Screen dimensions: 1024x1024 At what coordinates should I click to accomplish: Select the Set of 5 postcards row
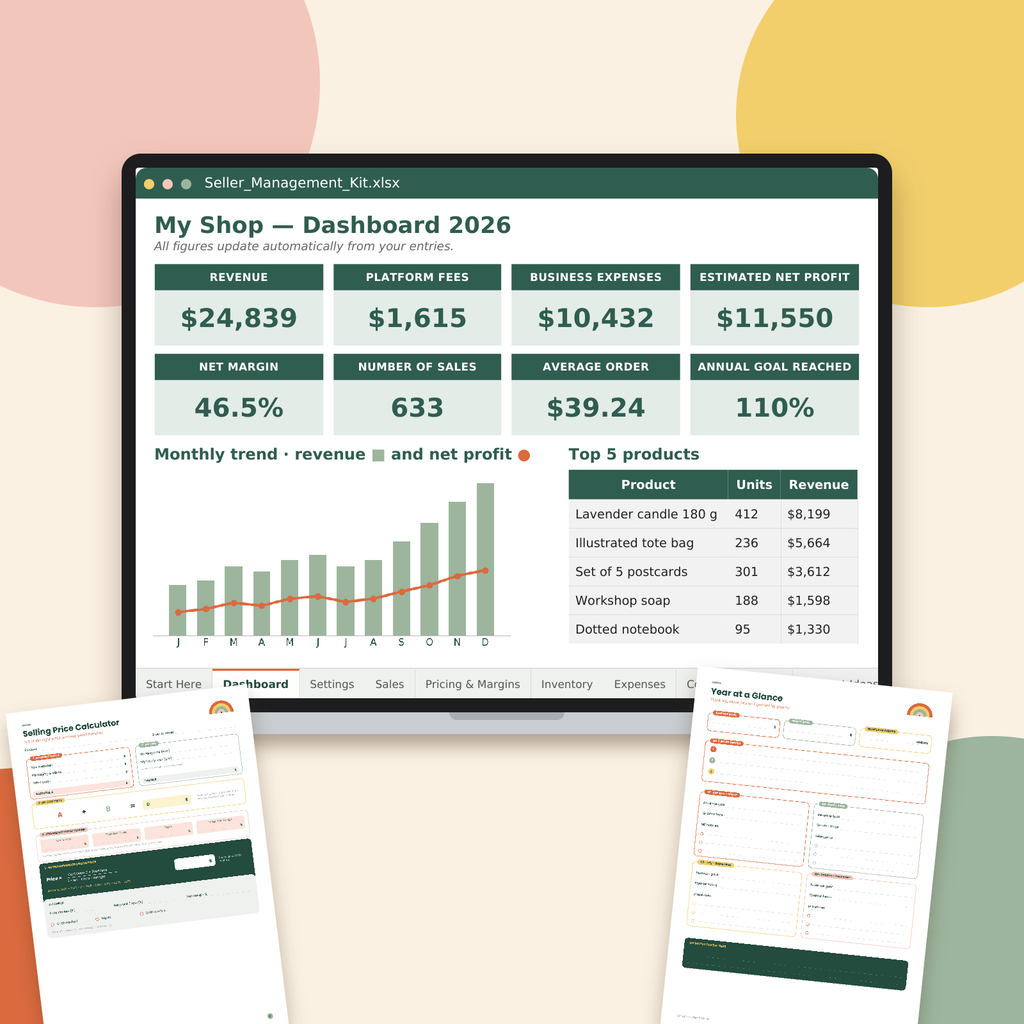713,571
